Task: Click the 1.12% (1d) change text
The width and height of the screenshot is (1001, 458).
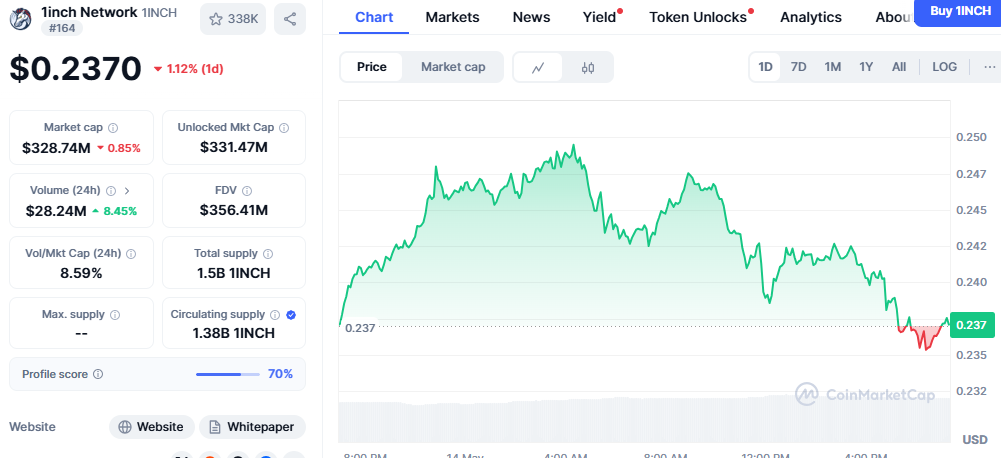Action: click(195, 69)
